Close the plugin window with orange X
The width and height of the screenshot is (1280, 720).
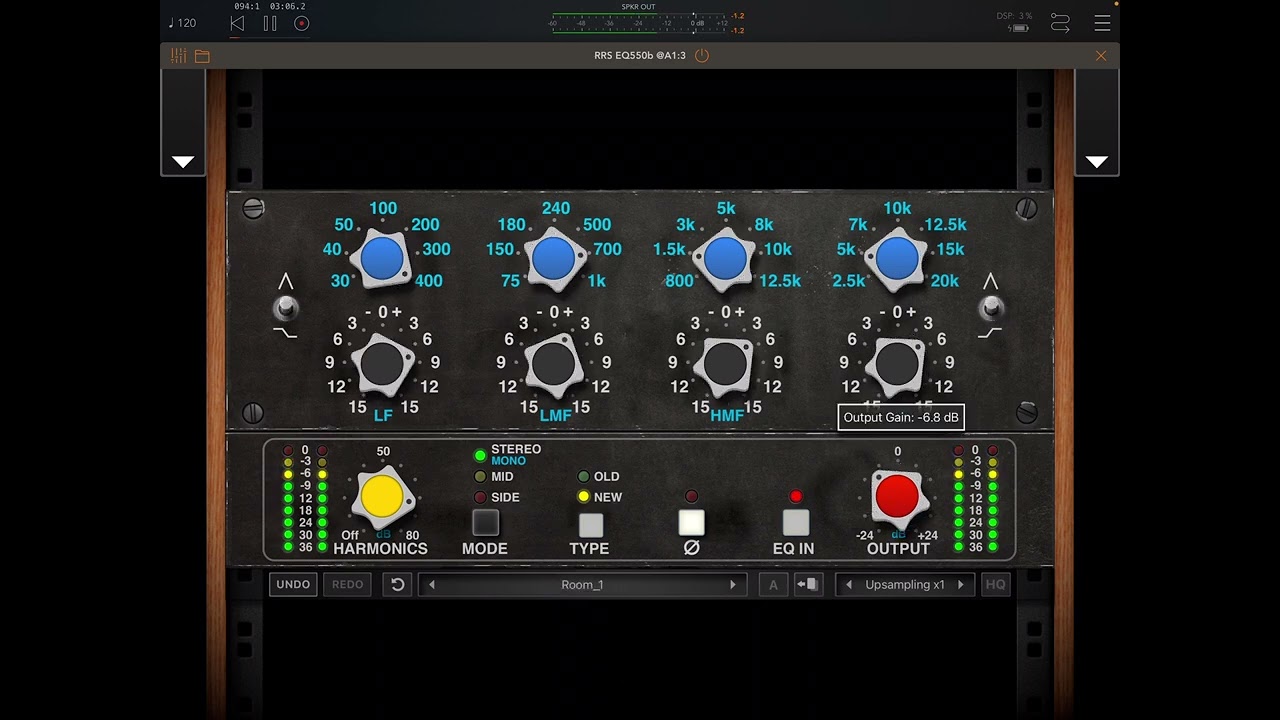[1101, 56]
